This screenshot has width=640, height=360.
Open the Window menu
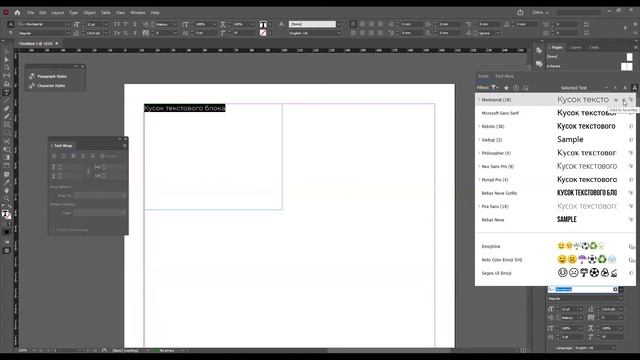coord(138,13)
